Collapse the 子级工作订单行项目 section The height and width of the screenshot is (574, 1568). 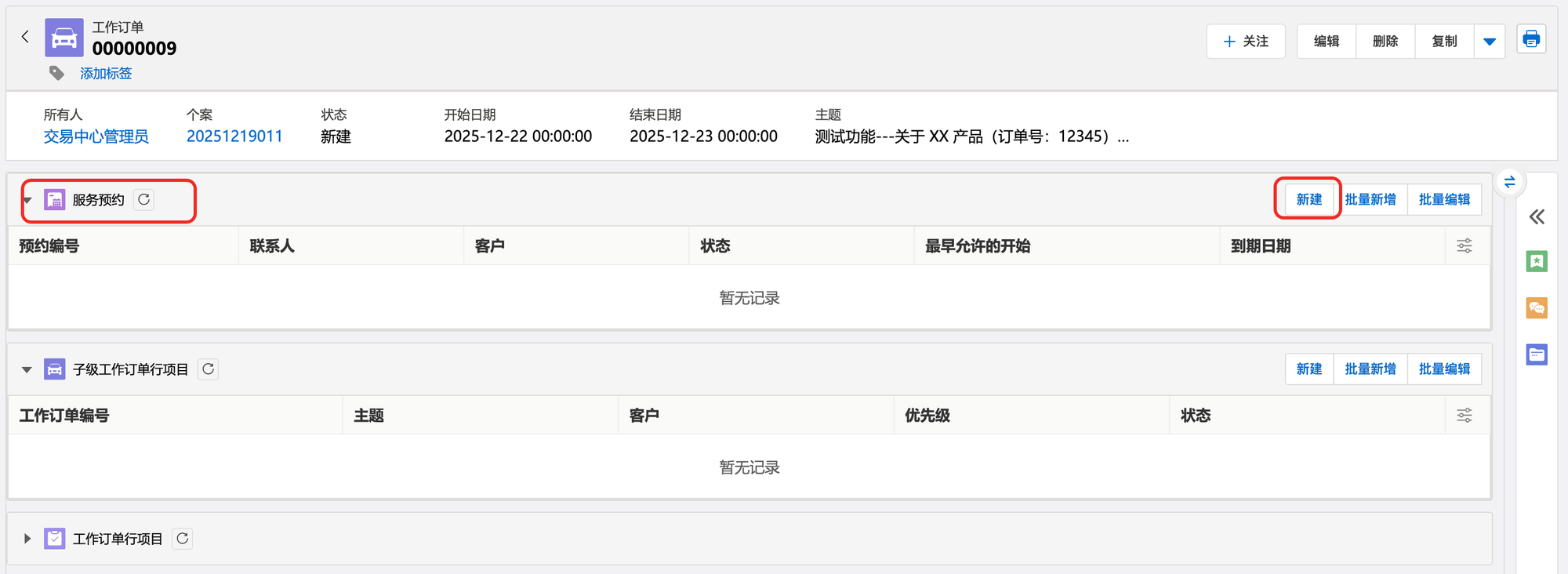[x=27, y=369]
